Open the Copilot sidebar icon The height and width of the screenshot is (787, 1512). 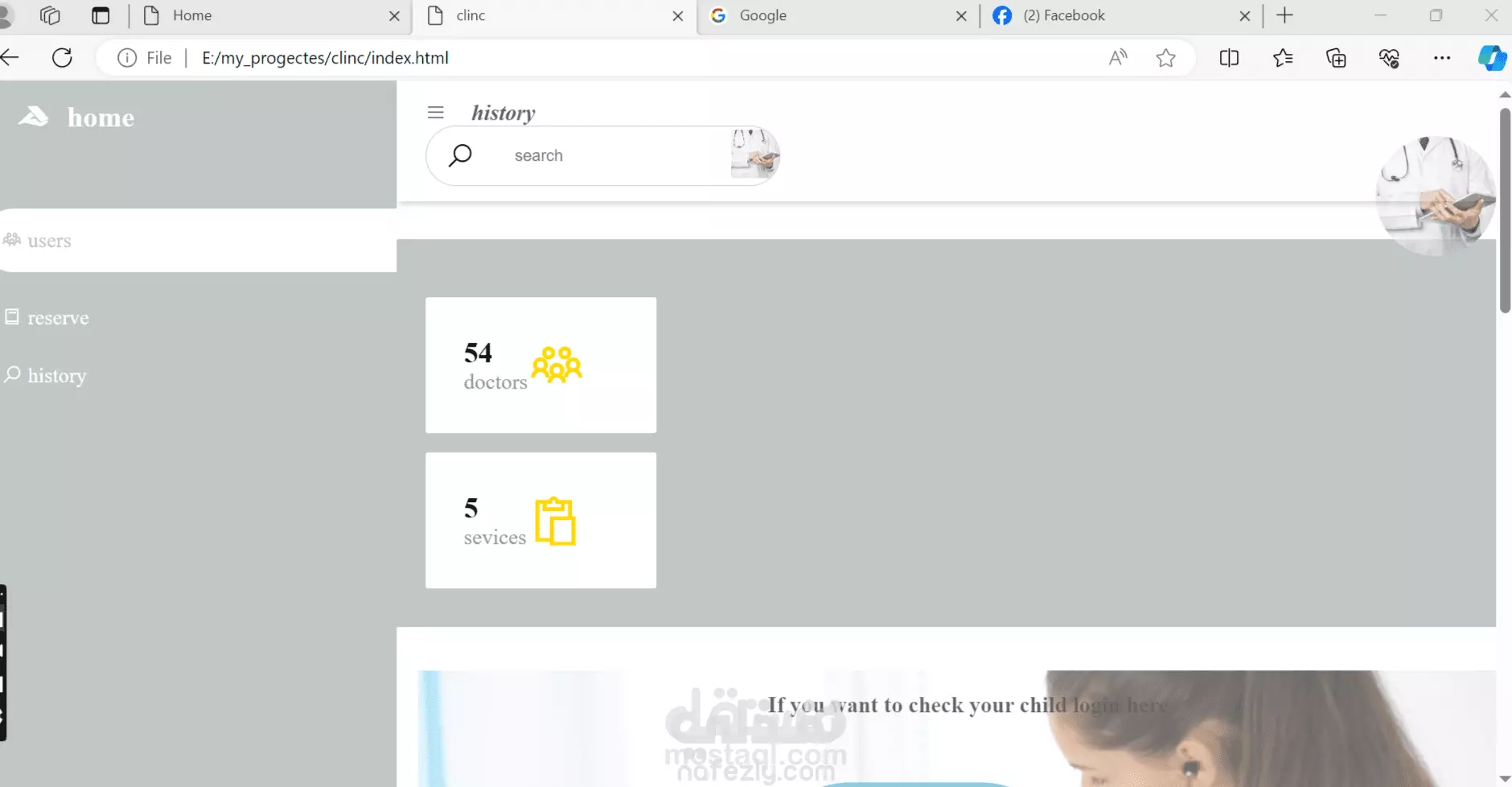[x=1493, y=58]
